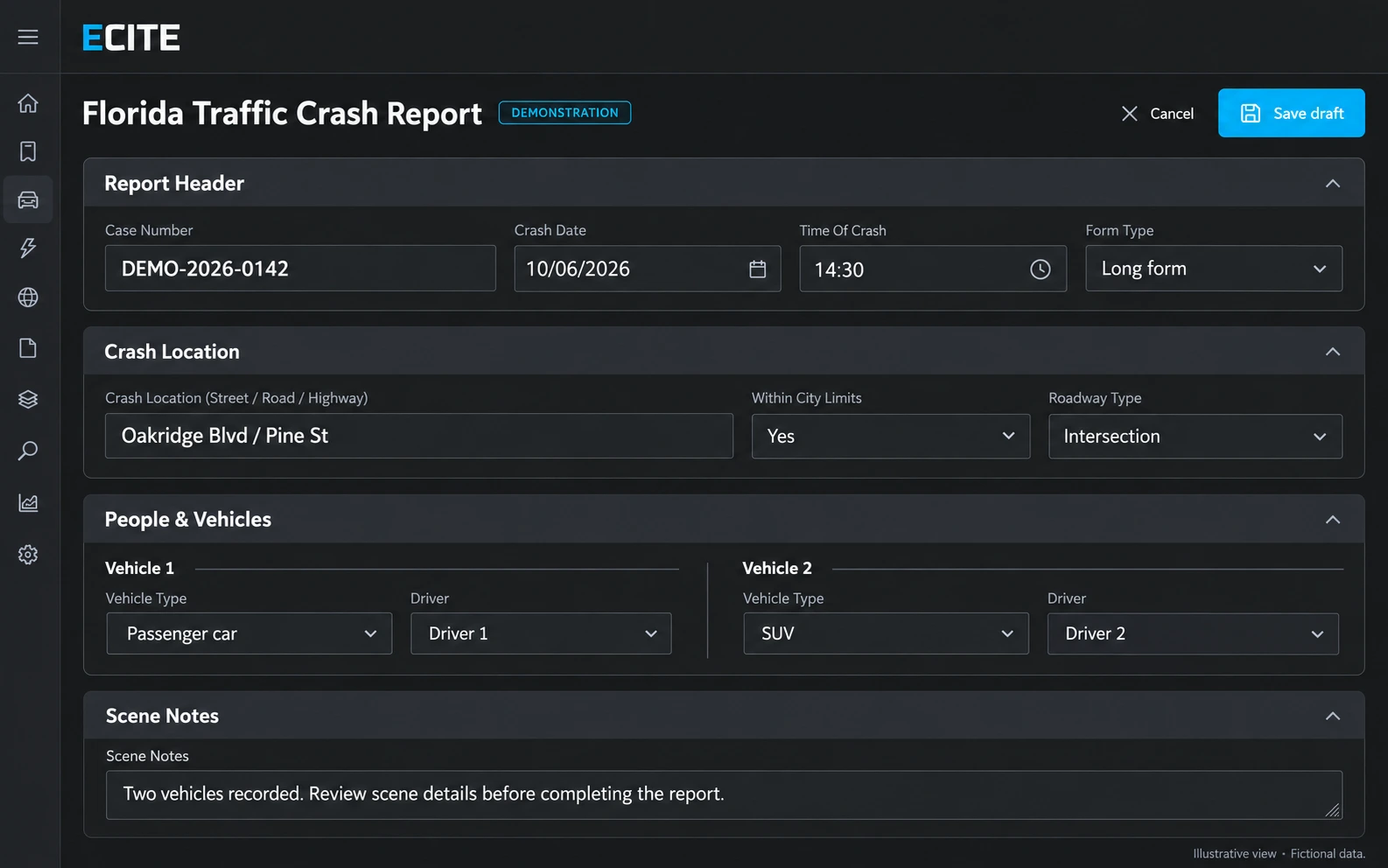Screen dimensions: 1388x868
Task: Open the Time Of Crash clock picker
Action: (1040, 269)
